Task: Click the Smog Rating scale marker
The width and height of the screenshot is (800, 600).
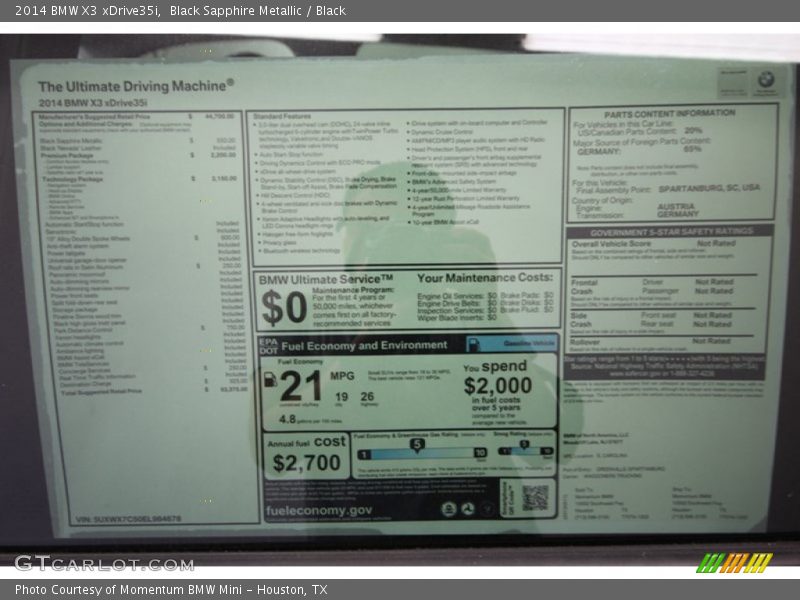Action: (526, 443)
